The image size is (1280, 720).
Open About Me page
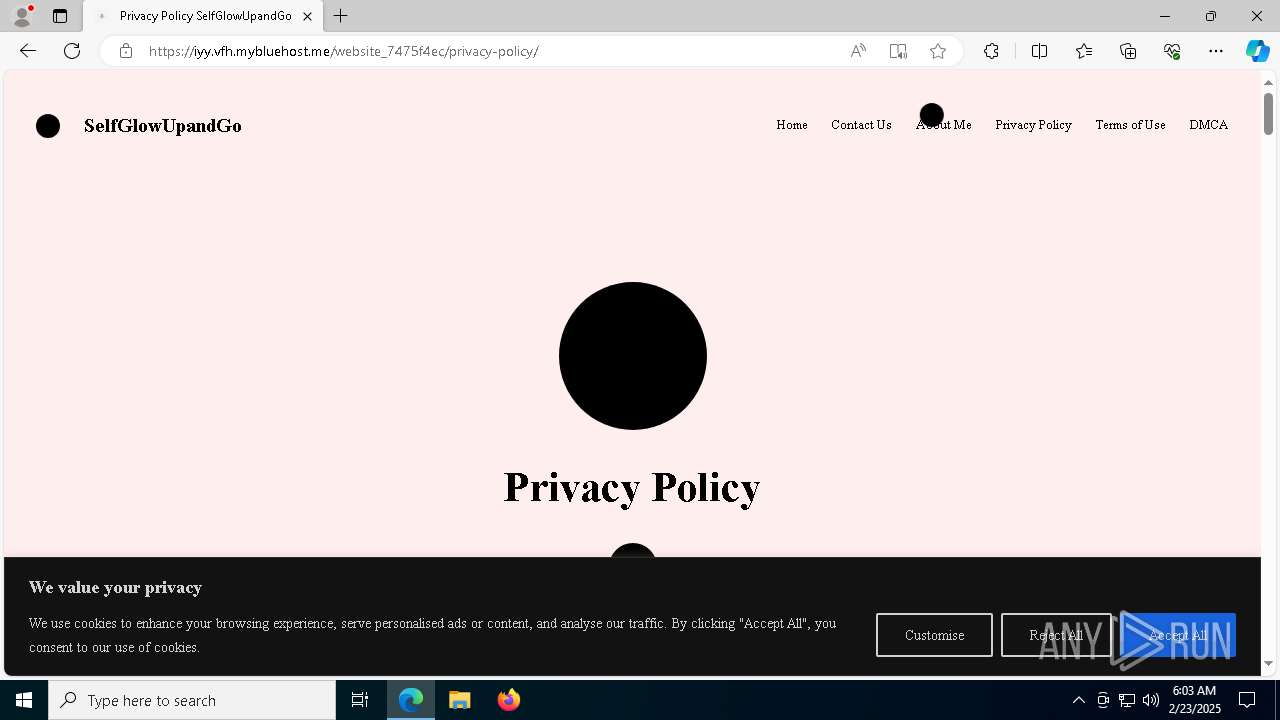pos(944,125)
